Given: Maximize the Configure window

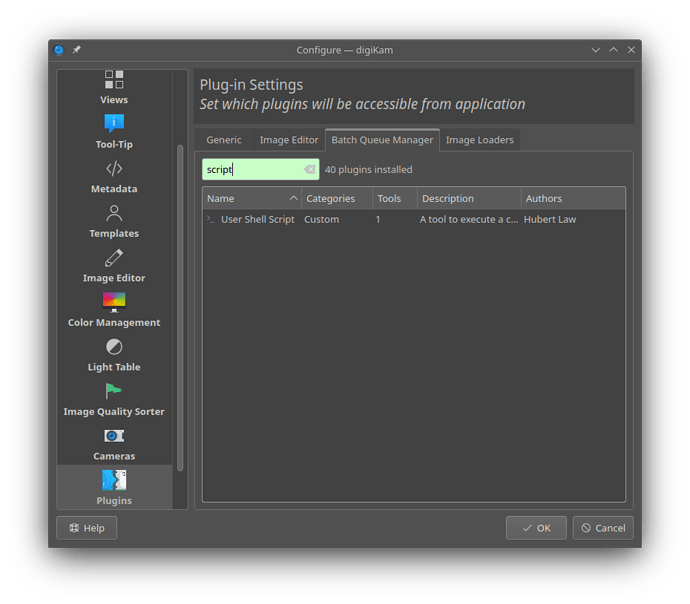Looking at the screenshot, I should 613,50.
